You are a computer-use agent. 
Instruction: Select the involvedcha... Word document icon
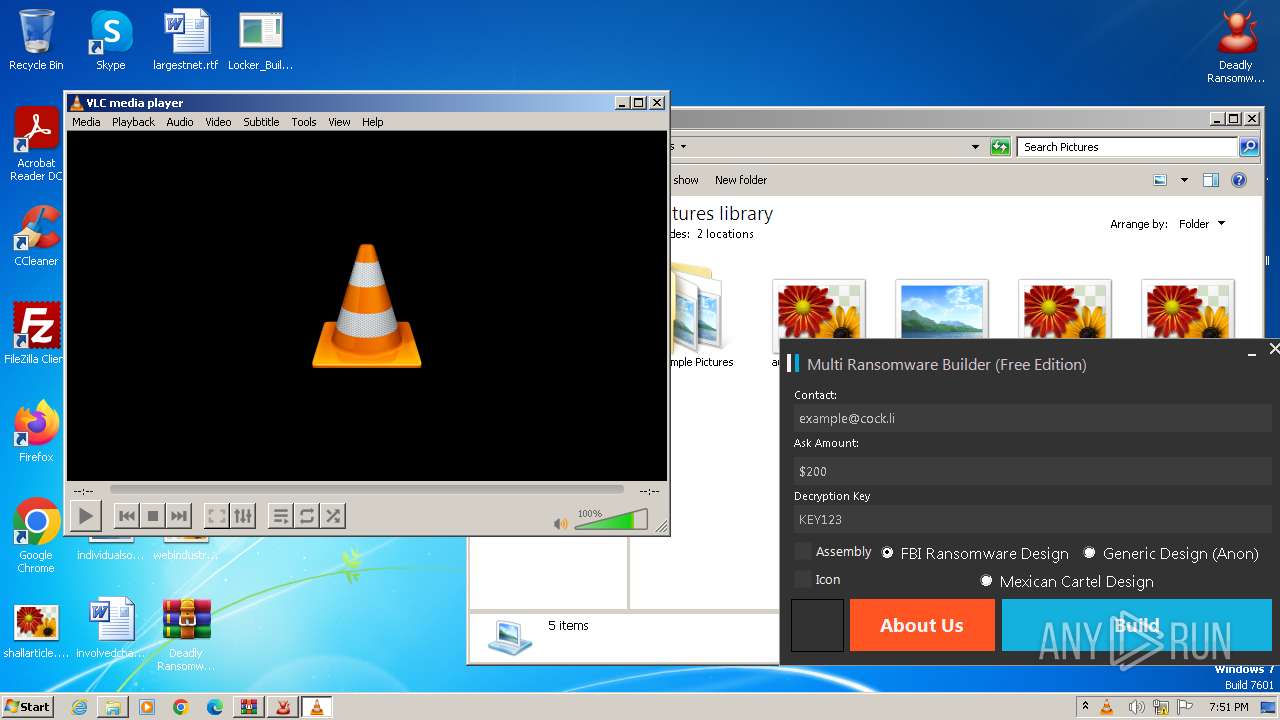point(112,628)
